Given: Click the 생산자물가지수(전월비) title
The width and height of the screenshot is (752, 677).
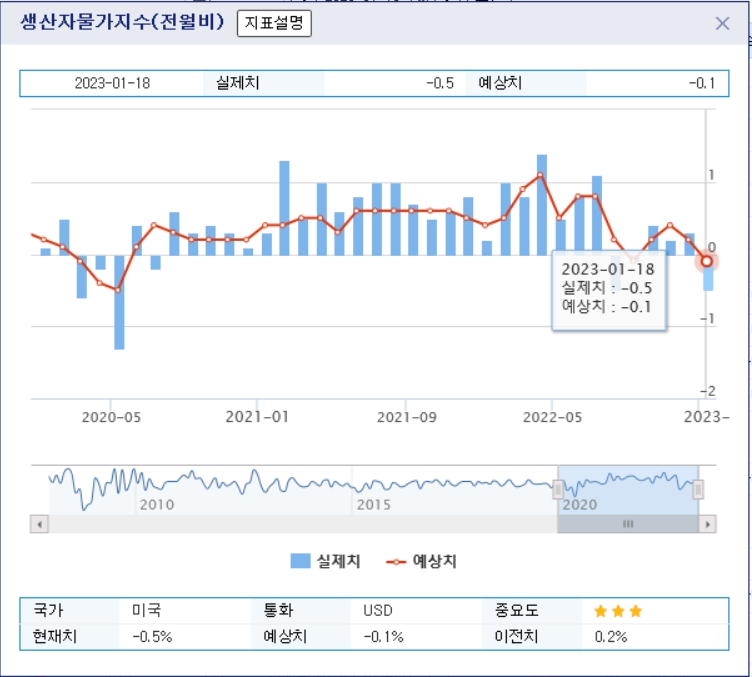Looking at the screenshot, I should [x=122, y=22].
